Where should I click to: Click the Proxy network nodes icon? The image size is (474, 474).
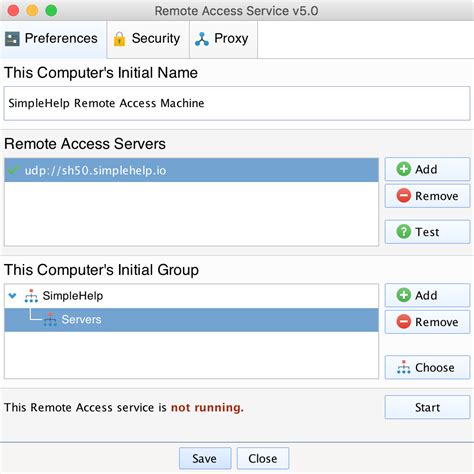[x=202, y=39]
